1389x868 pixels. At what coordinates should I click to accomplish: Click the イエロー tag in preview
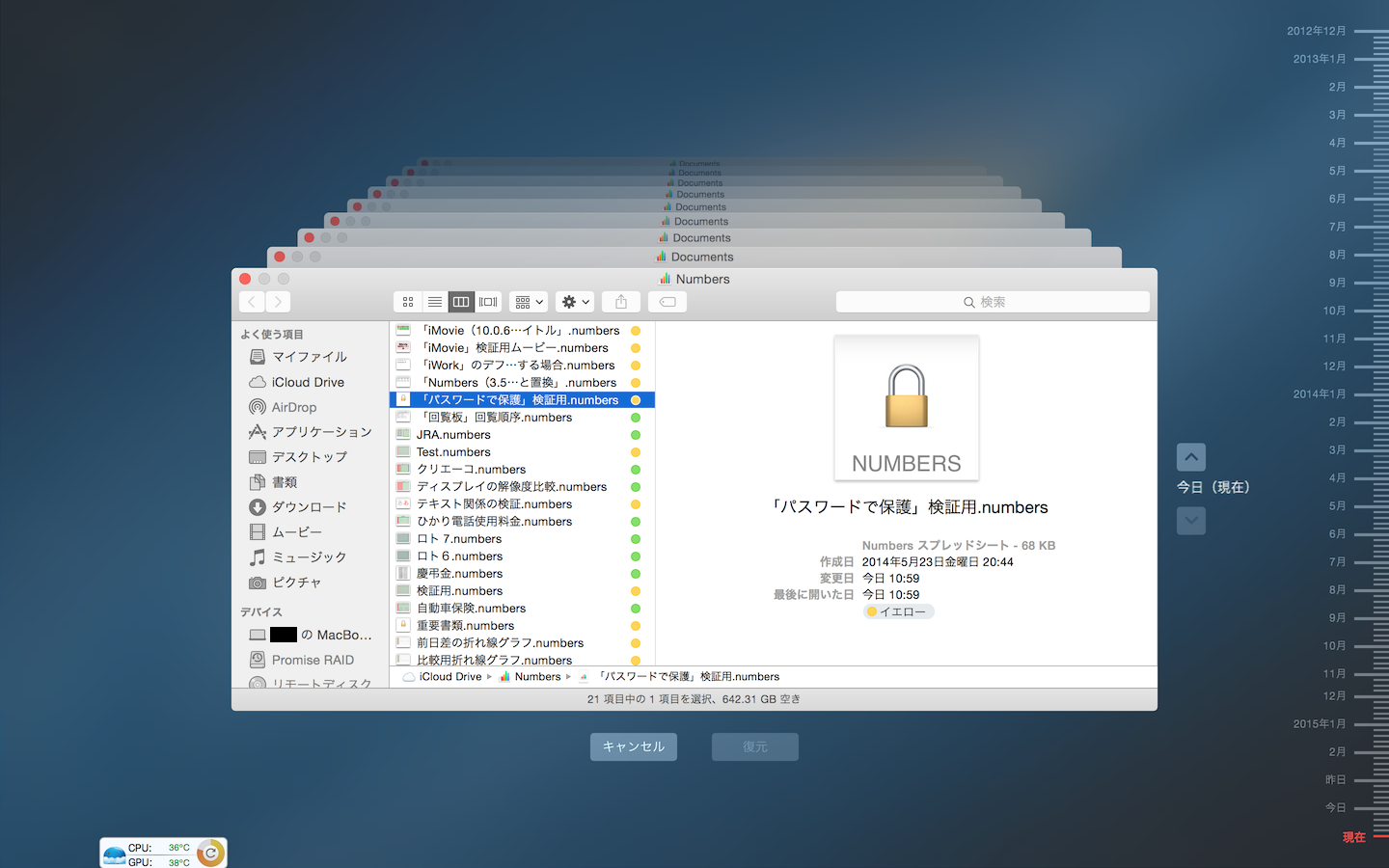click(x=898, y=611)
